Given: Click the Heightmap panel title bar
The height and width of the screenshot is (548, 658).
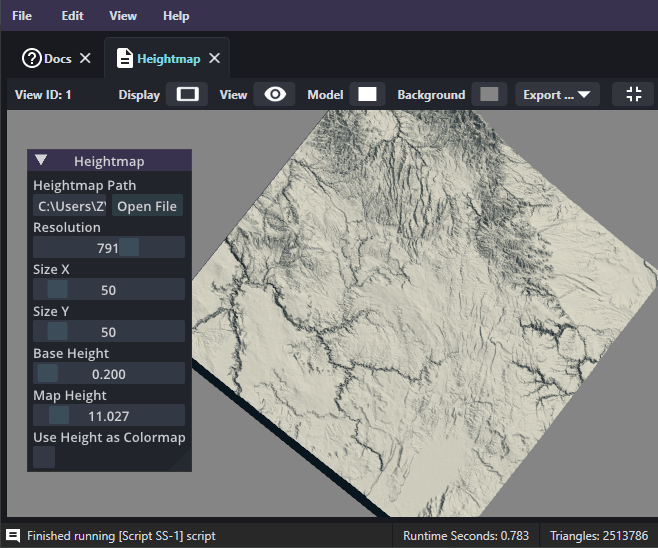Looking at the screenshot, I should click(x=110, y=160).
